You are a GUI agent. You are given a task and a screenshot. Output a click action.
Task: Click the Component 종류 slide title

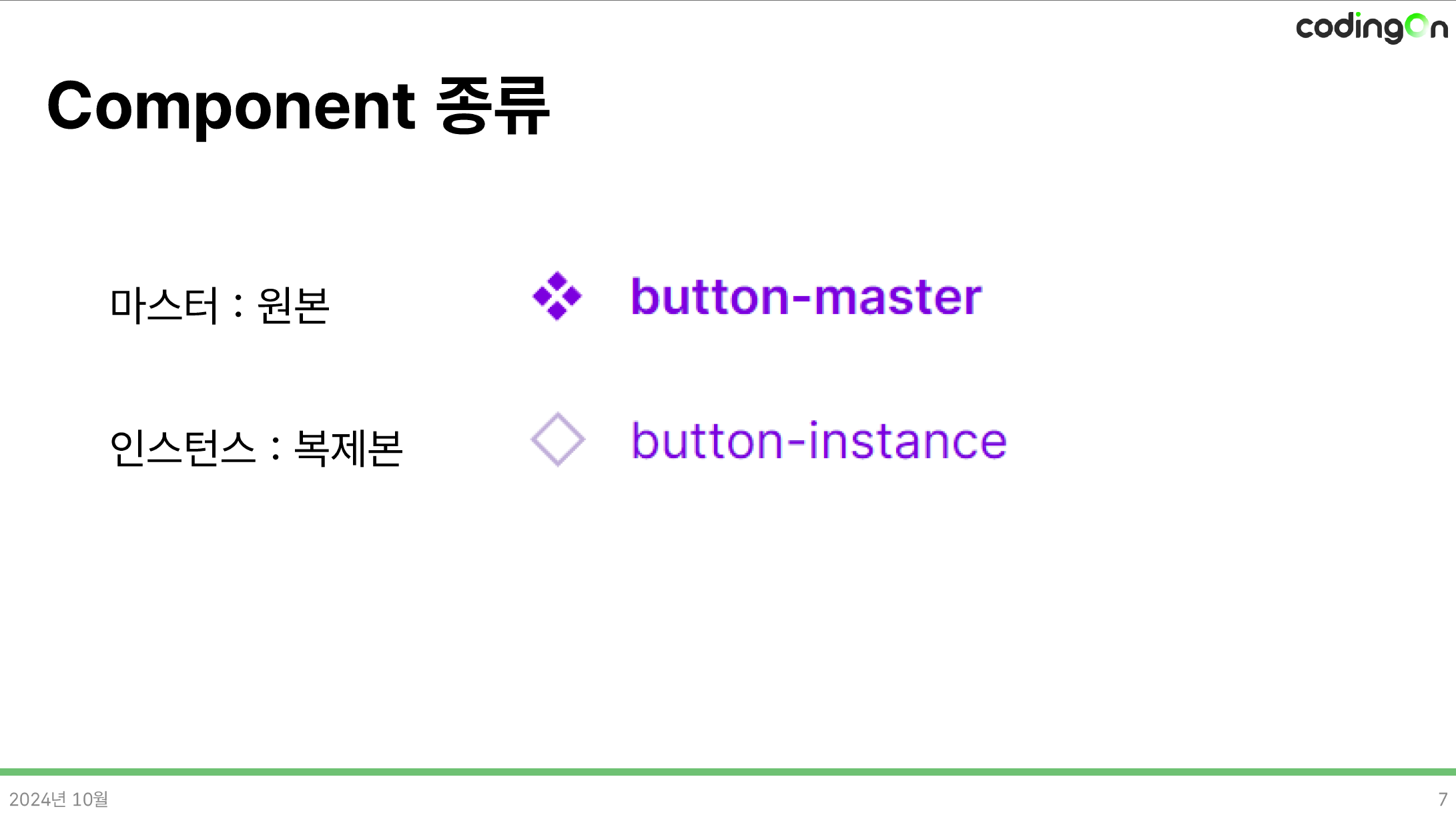[x=298, y=106]
